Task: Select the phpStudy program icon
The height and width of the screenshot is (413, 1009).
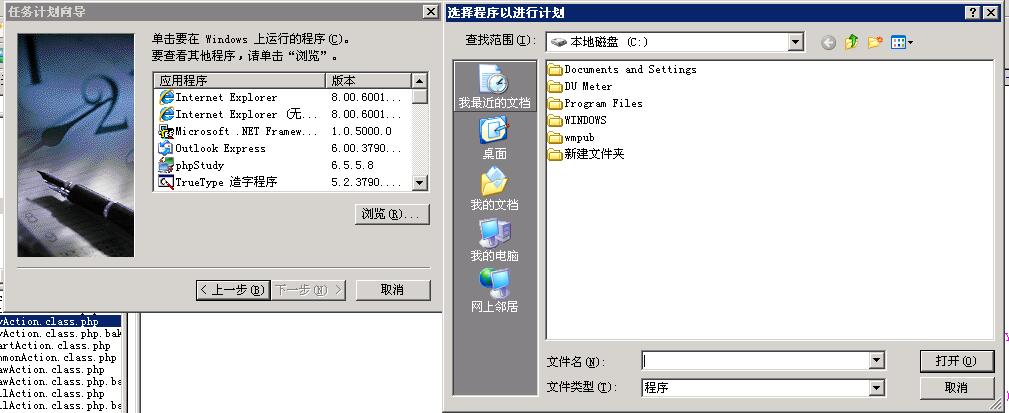Action: pos(166,165)
